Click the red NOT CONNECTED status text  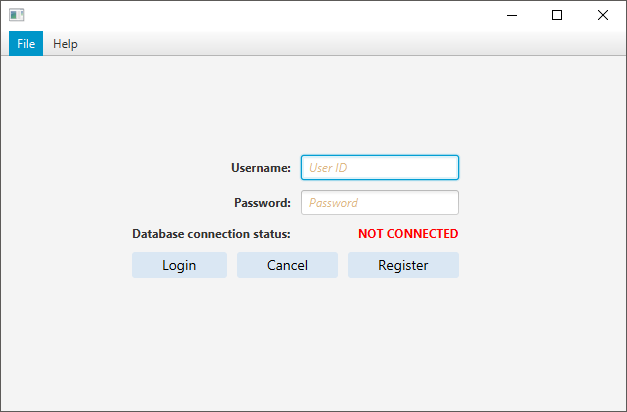[408, 234]
